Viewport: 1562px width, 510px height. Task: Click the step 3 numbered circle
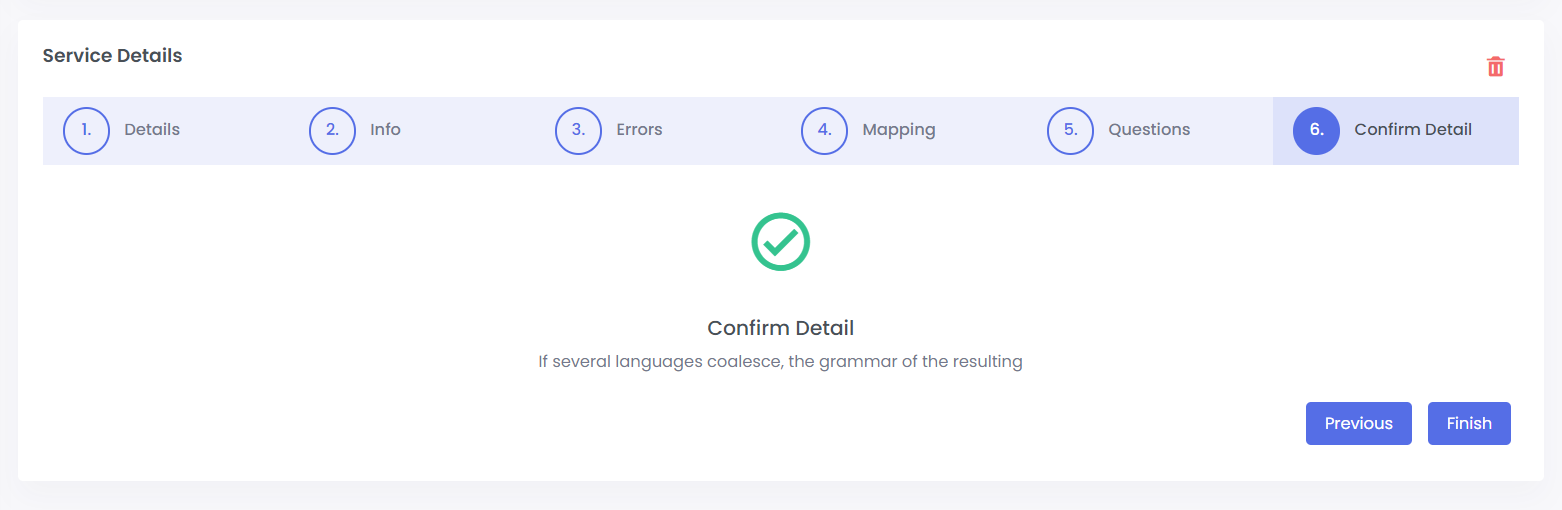point(578,130)
